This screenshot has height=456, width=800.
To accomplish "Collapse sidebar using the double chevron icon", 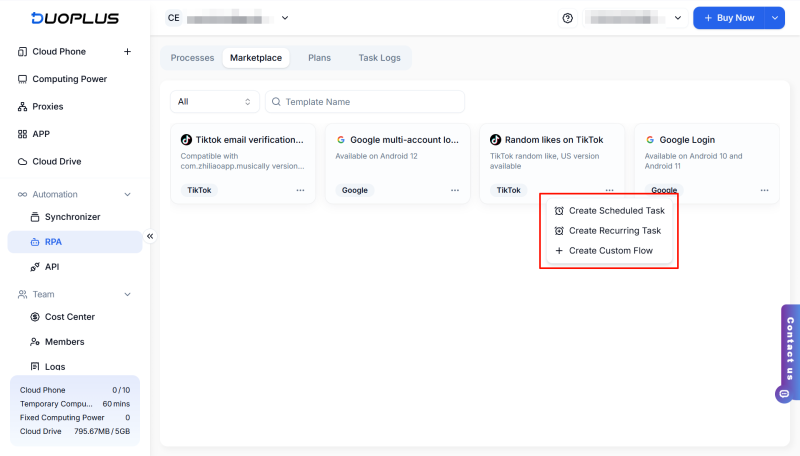I will click(150, 236).
